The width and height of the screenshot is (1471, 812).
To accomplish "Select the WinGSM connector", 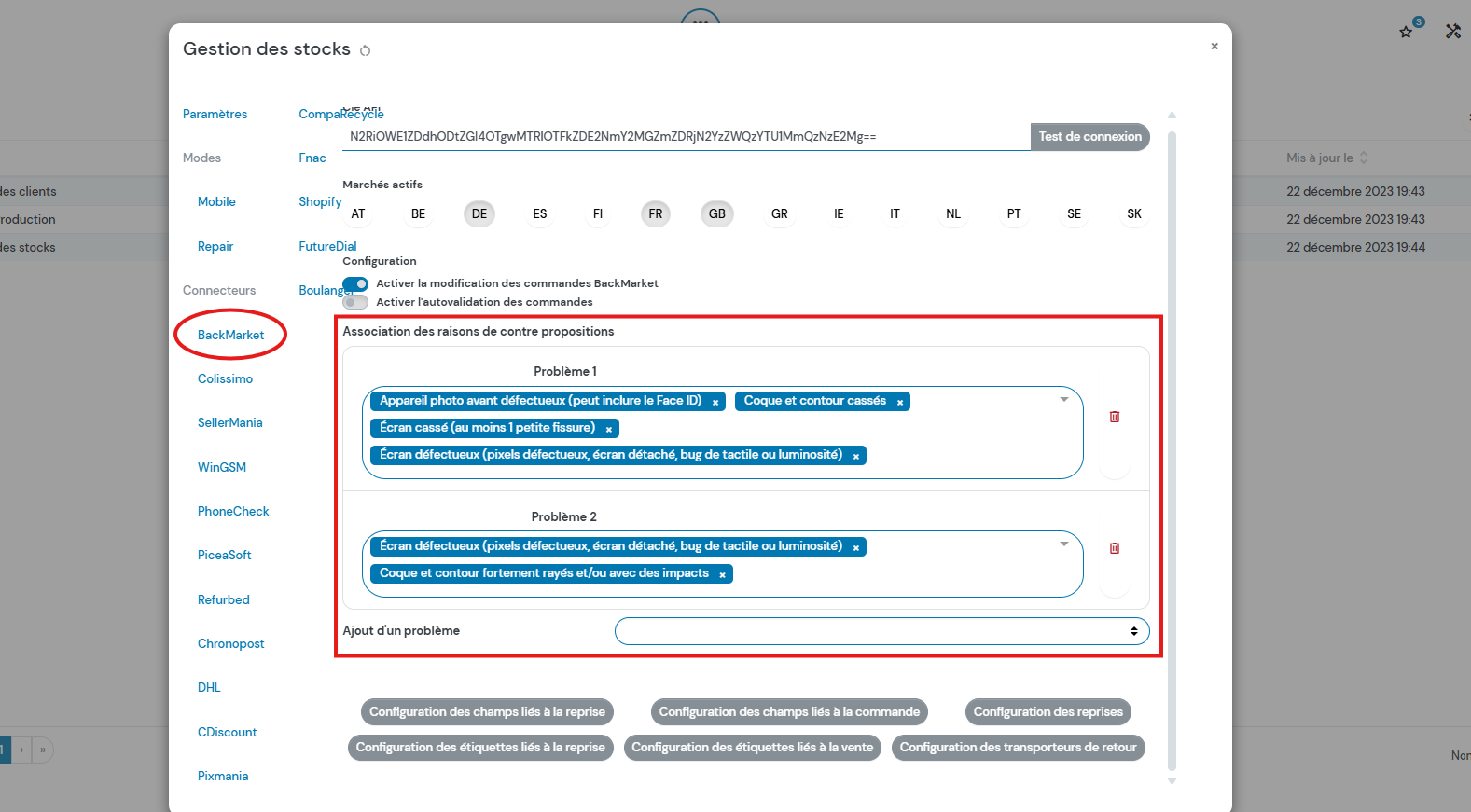I will 222,467.
